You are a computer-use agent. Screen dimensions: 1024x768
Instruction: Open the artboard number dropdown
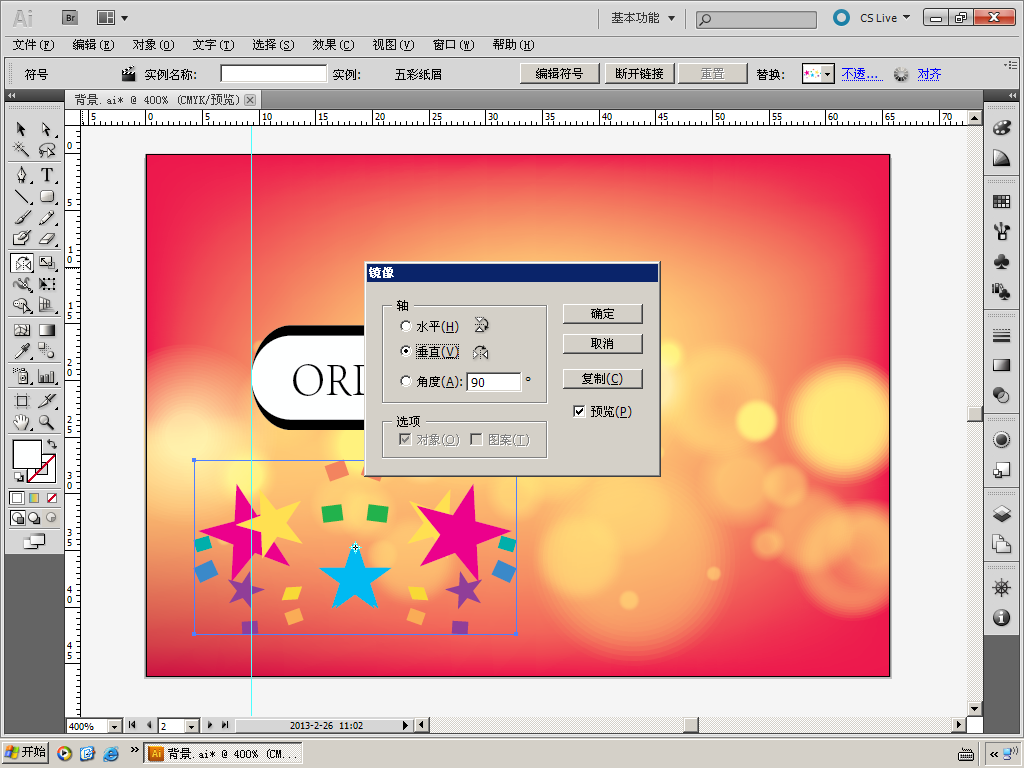[191, 726]
